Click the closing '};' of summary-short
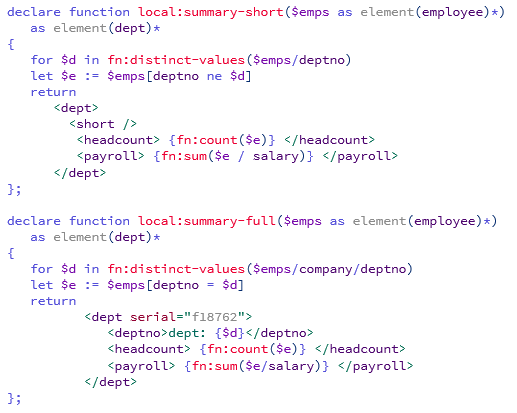The image size is (517, 413). point(14,189)
